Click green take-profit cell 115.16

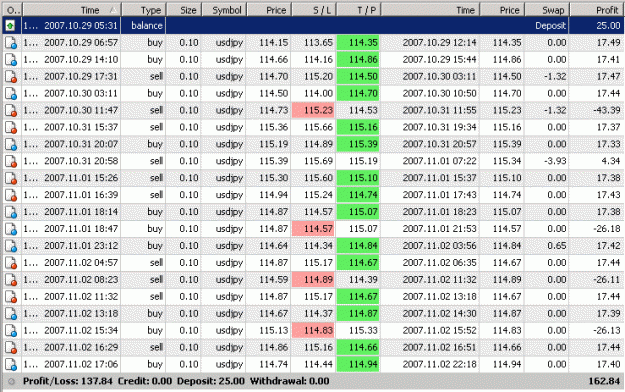click(x=358, y=128)
